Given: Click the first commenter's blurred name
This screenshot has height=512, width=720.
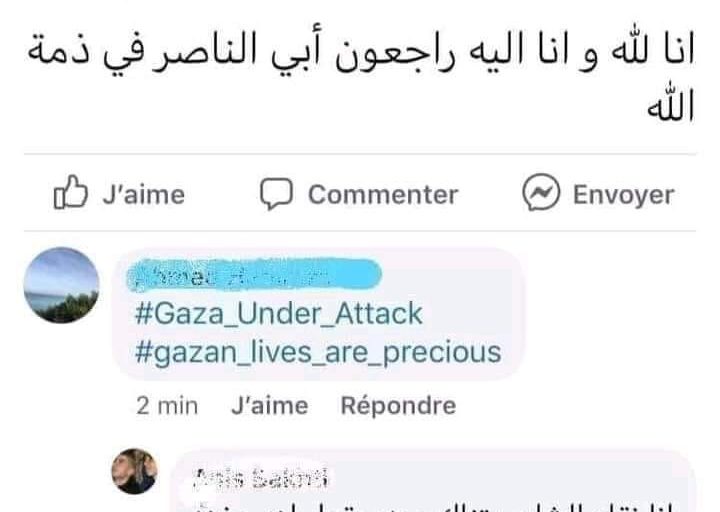Looking at the screenshot, I should [257, 274].
